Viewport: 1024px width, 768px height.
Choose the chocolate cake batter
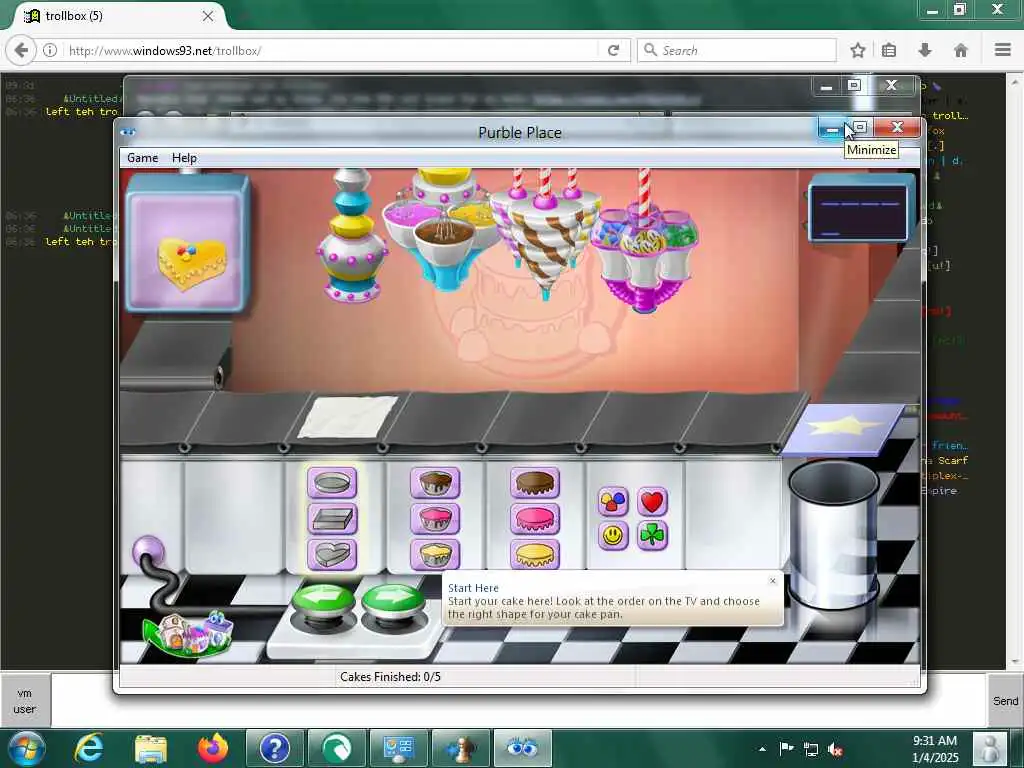(435, 483)
